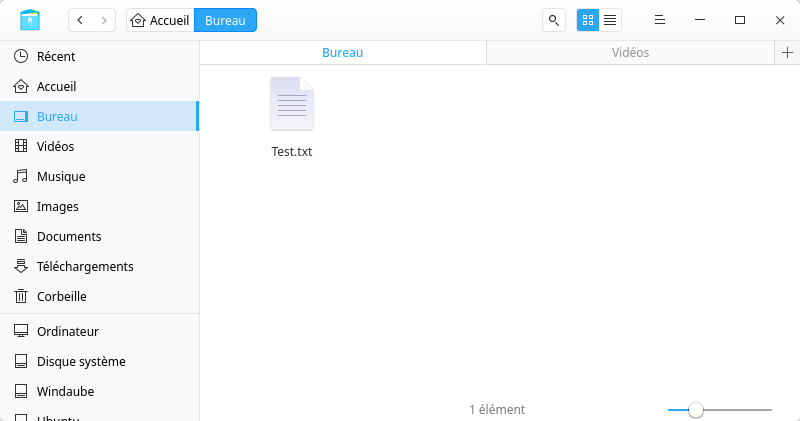
Task: Open Ordinateur in the sidebar
Action: (x=99, y=332)
